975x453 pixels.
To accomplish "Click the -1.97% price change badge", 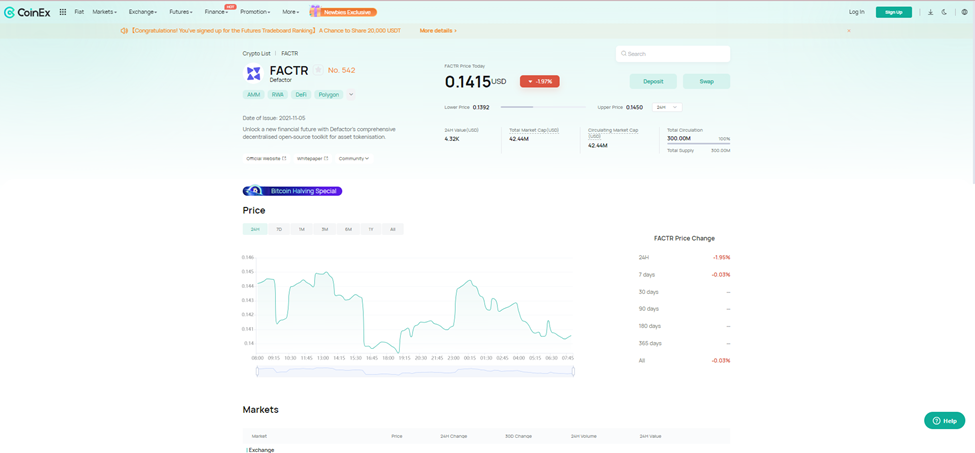I will tap(540, 81).
